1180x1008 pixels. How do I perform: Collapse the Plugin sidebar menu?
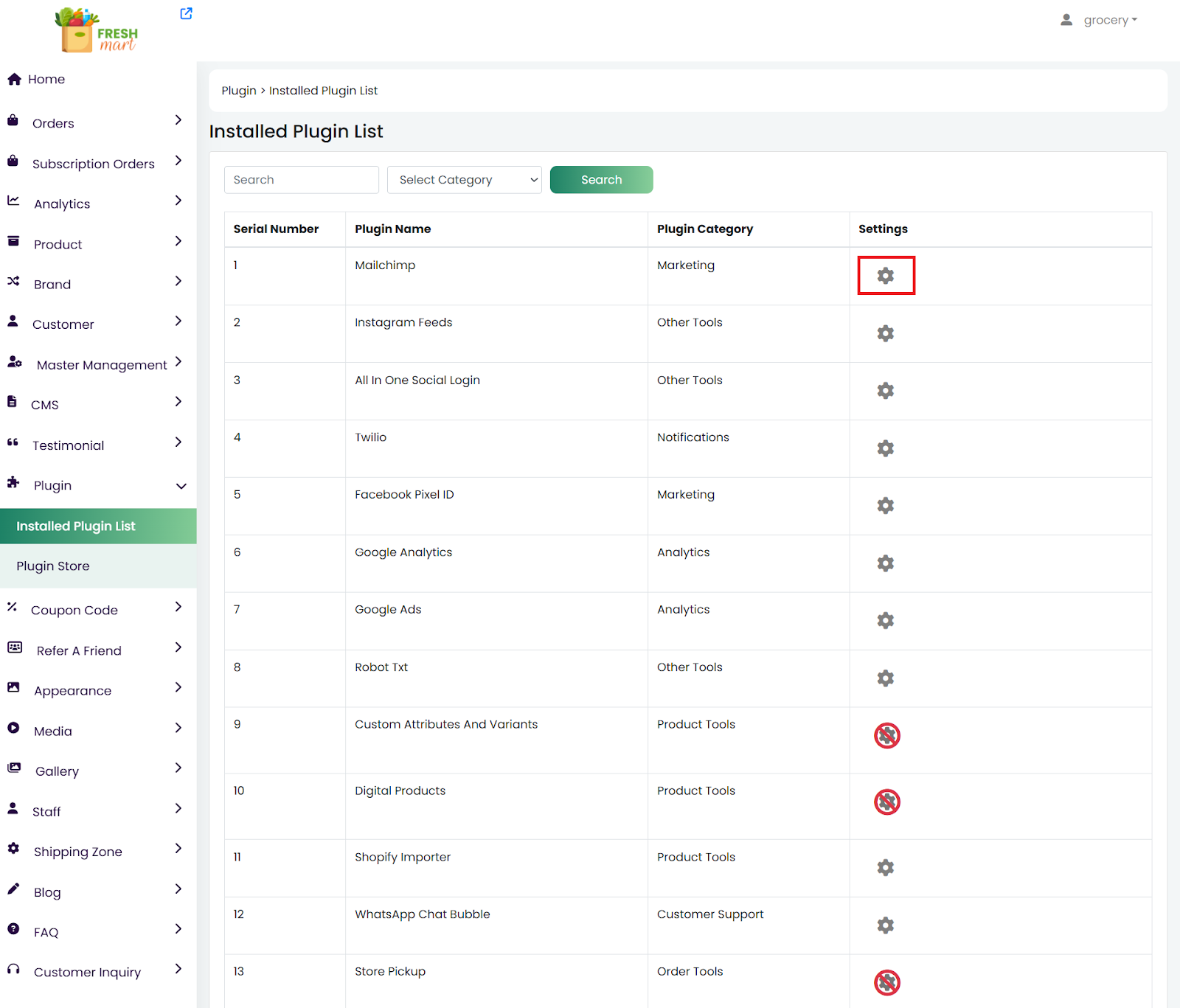pyautogui.click(x=181, y=486)
